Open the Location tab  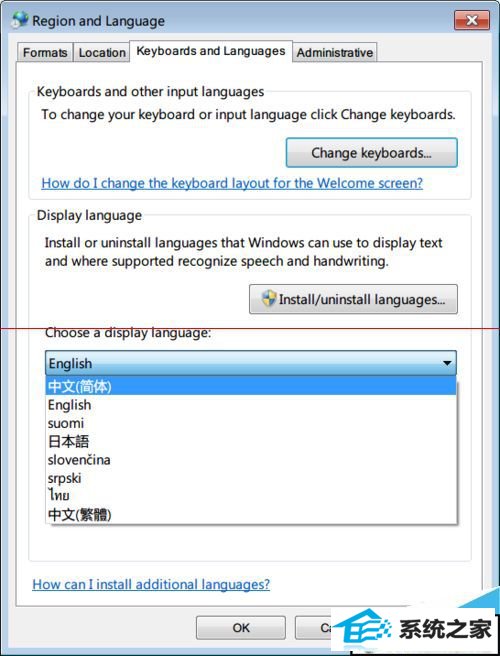(x=102, y=52)
